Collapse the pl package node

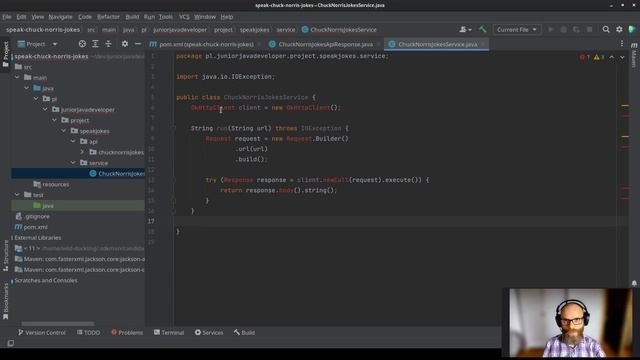tap(36, 98)
